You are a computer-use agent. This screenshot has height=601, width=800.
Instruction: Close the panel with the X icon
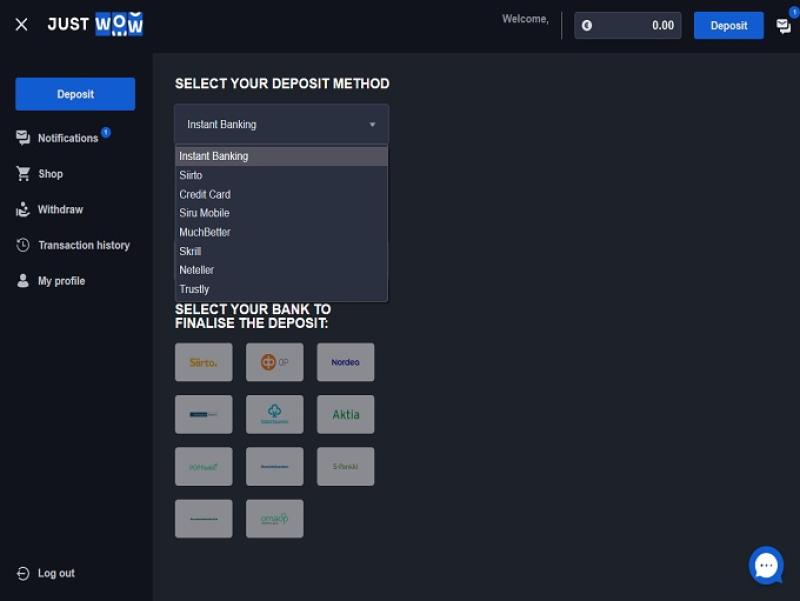(21, 25)
